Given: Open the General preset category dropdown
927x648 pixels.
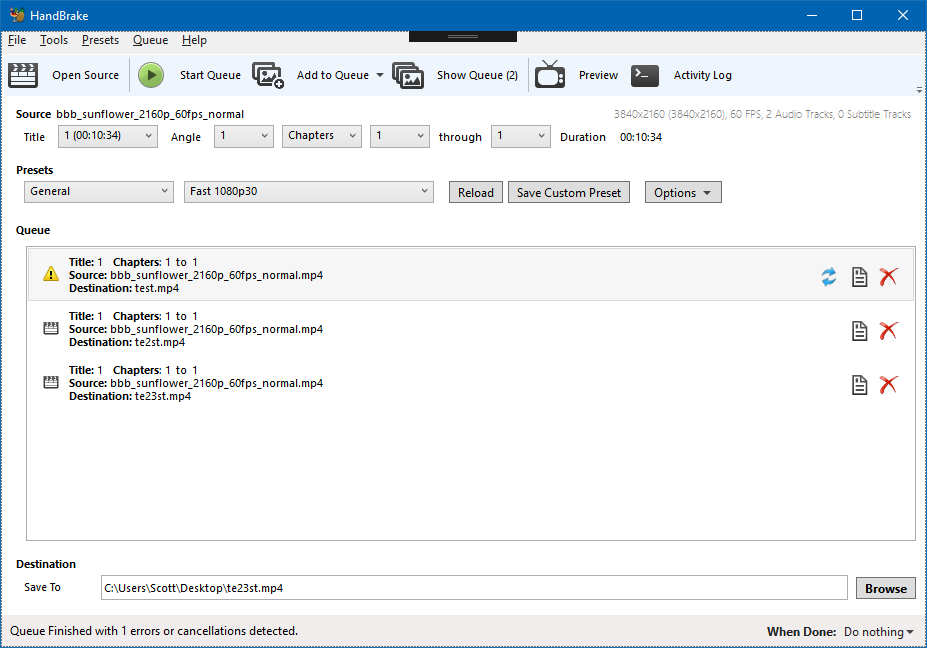Looking at the screenshot, I should click(99, 192).
